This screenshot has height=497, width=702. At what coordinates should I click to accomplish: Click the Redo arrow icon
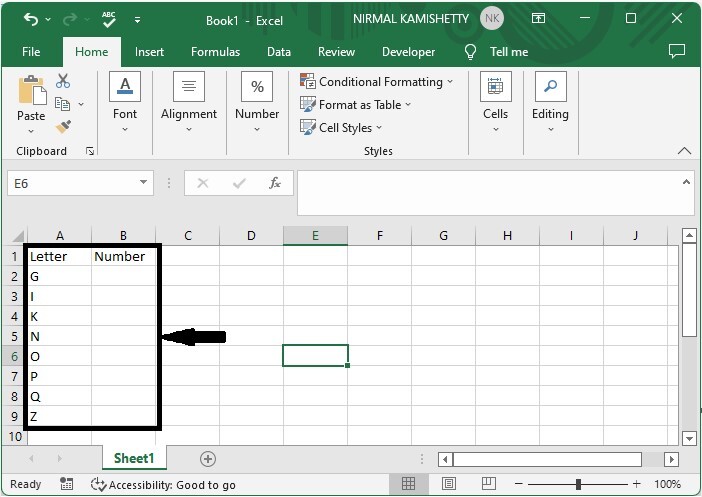tap(70, 19)
